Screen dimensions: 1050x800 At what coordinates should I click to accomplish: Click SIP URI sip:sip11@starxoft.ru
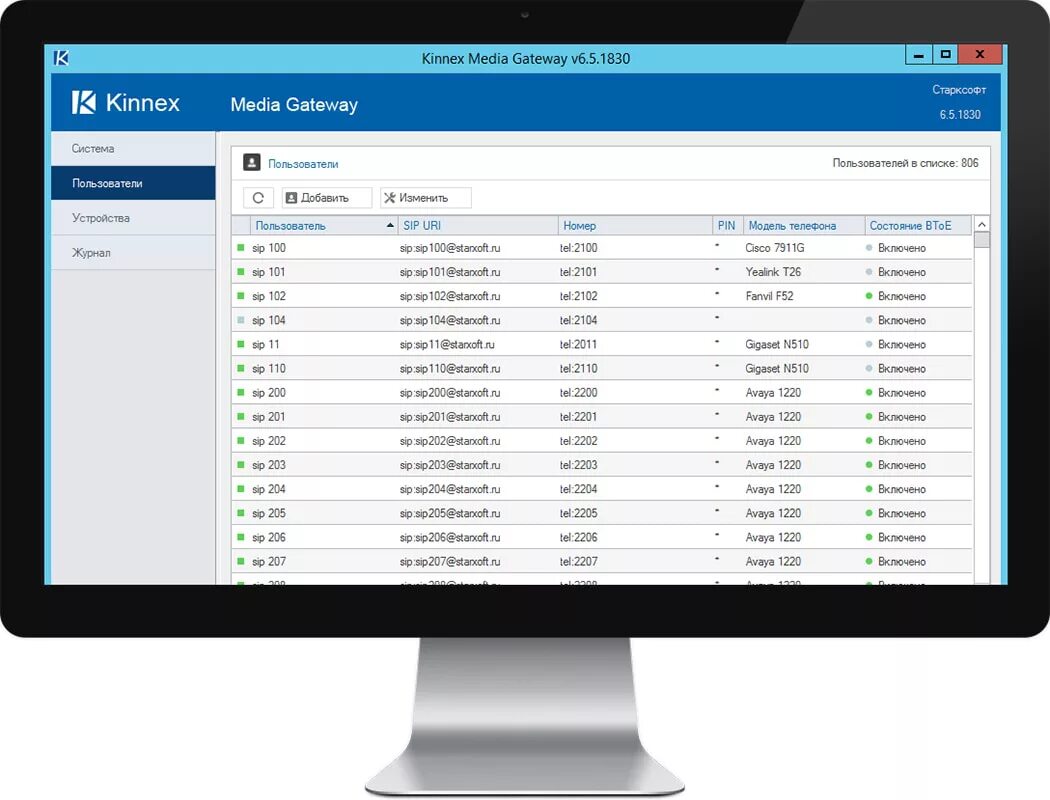click(447, 345)
